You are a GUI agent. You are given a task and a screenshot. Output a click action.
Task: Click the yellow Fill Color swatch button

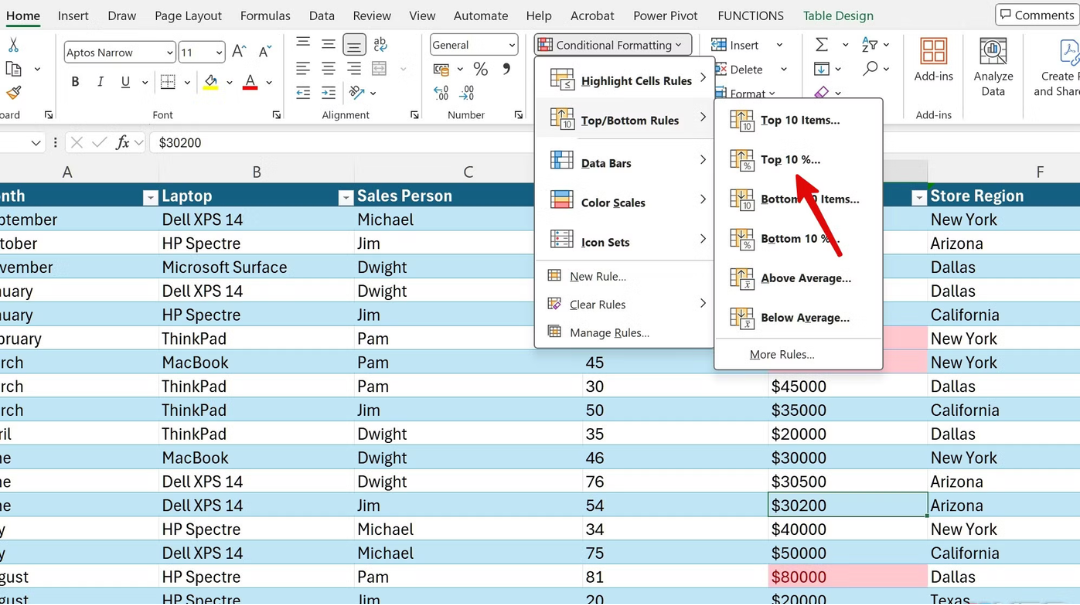tap(211, 82)
